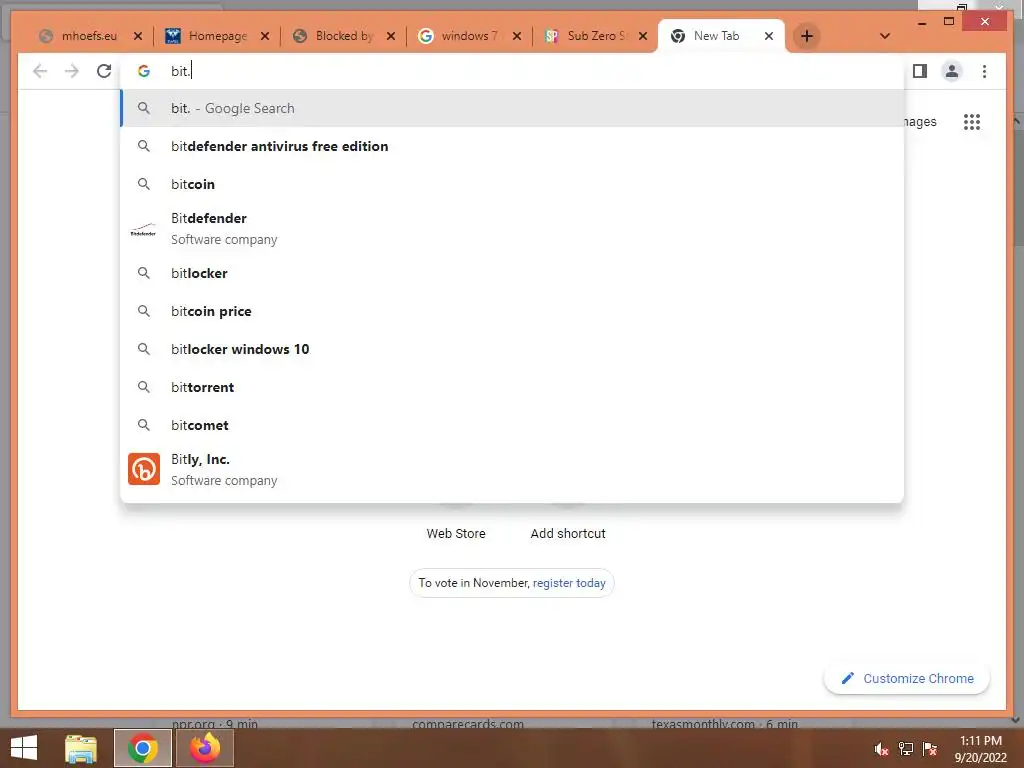1024x768 pixels.
Task: Click the Bitly orange logo icon
Action: (x=144, y=469)
